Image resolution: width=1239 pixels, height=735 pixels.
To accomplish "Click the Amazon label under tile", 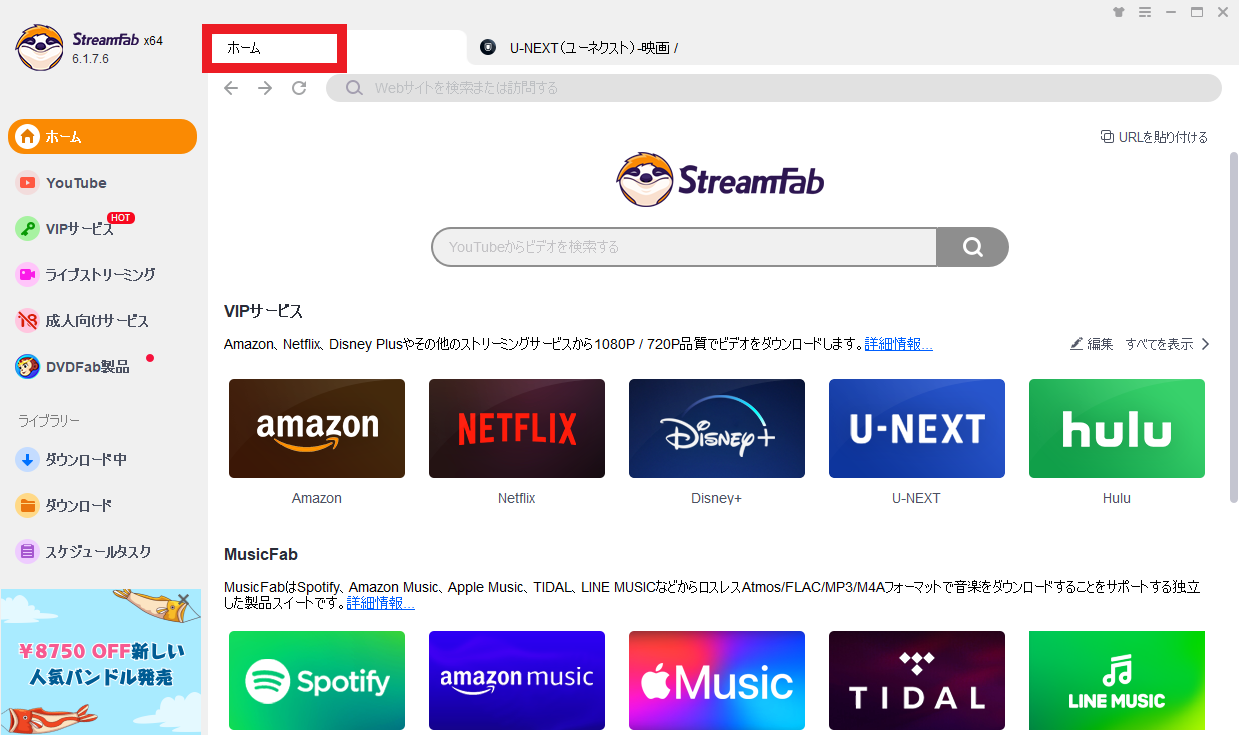I will point(317,498).
